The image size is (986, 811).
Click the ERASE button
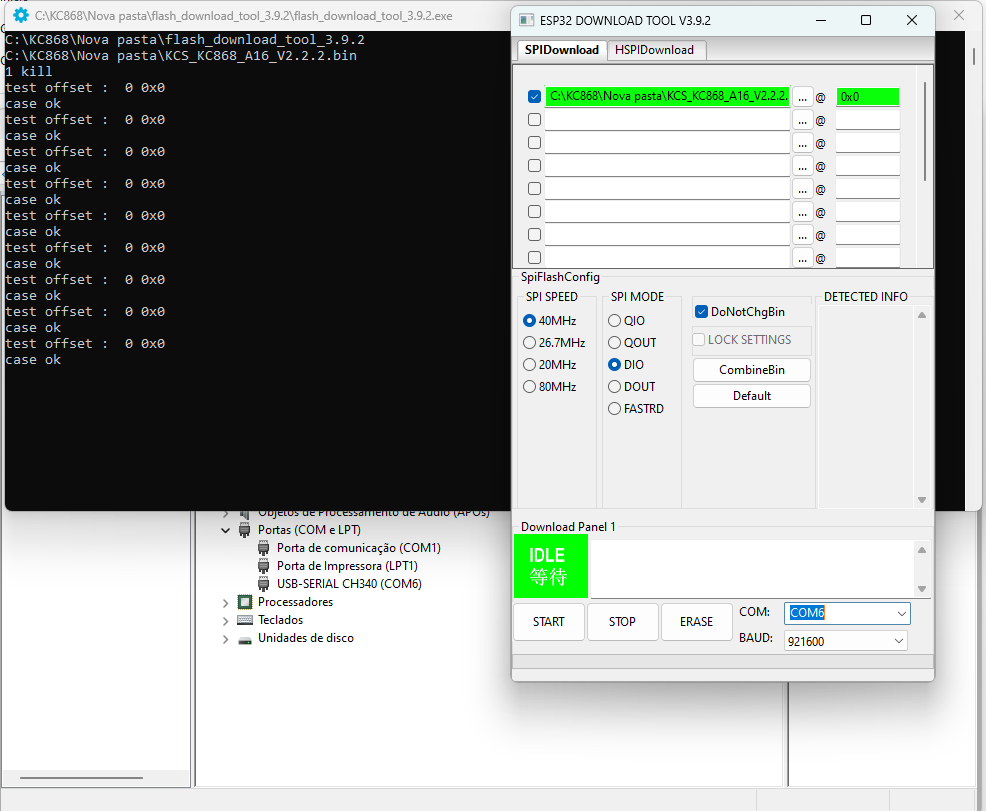pos(696,622)
